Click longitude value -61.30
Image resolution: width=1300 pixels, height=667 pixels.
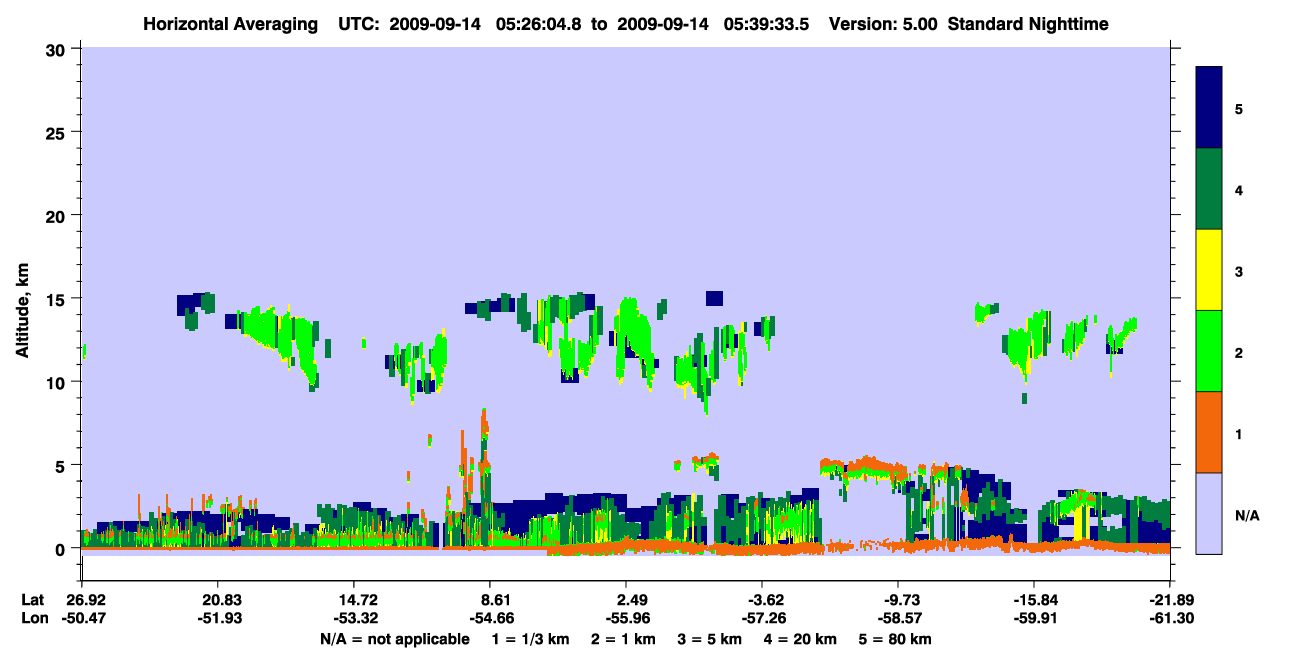1169,618
